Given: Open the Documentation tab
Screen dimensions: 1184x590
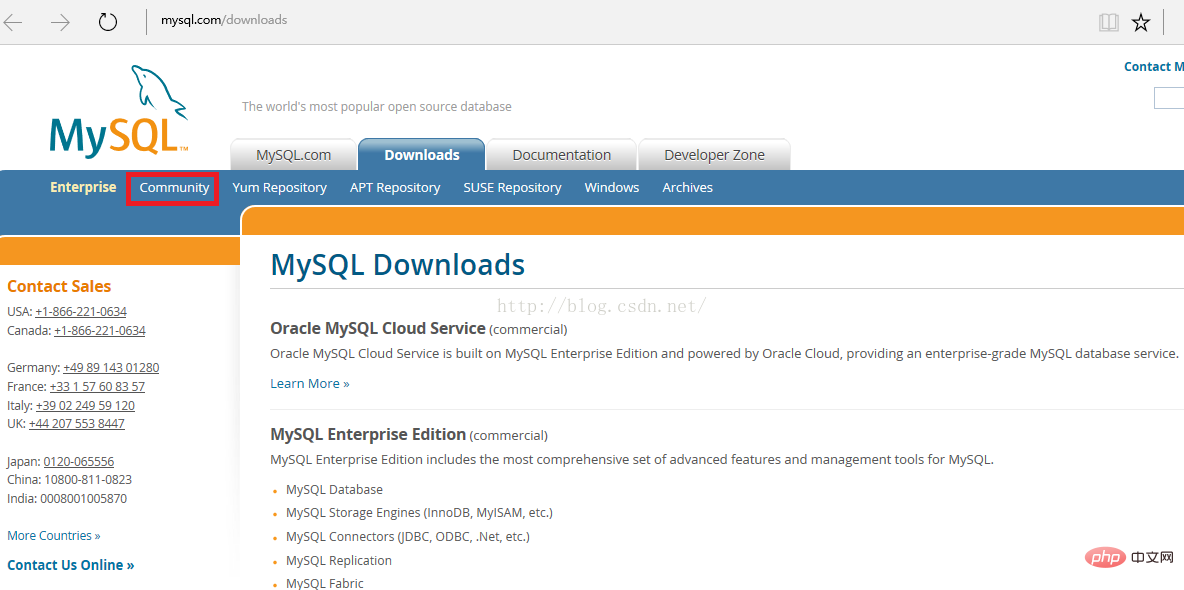Looking at the screenshot, I should pyautogui.click(x=561, y=155).
